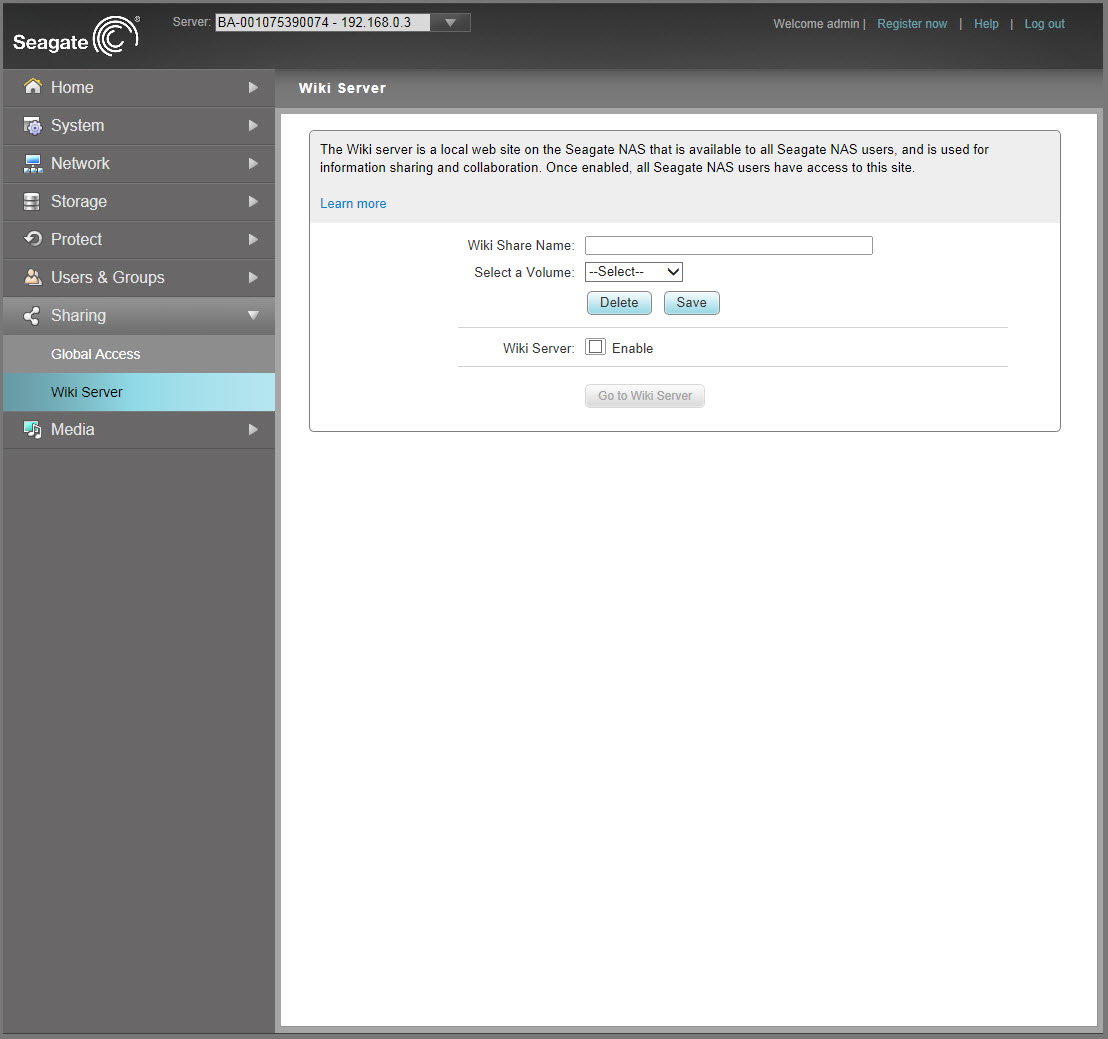Click the Wiki Server page heading
The height and width of the screenshot is (1039, 1108).
[x=342, y=88]
